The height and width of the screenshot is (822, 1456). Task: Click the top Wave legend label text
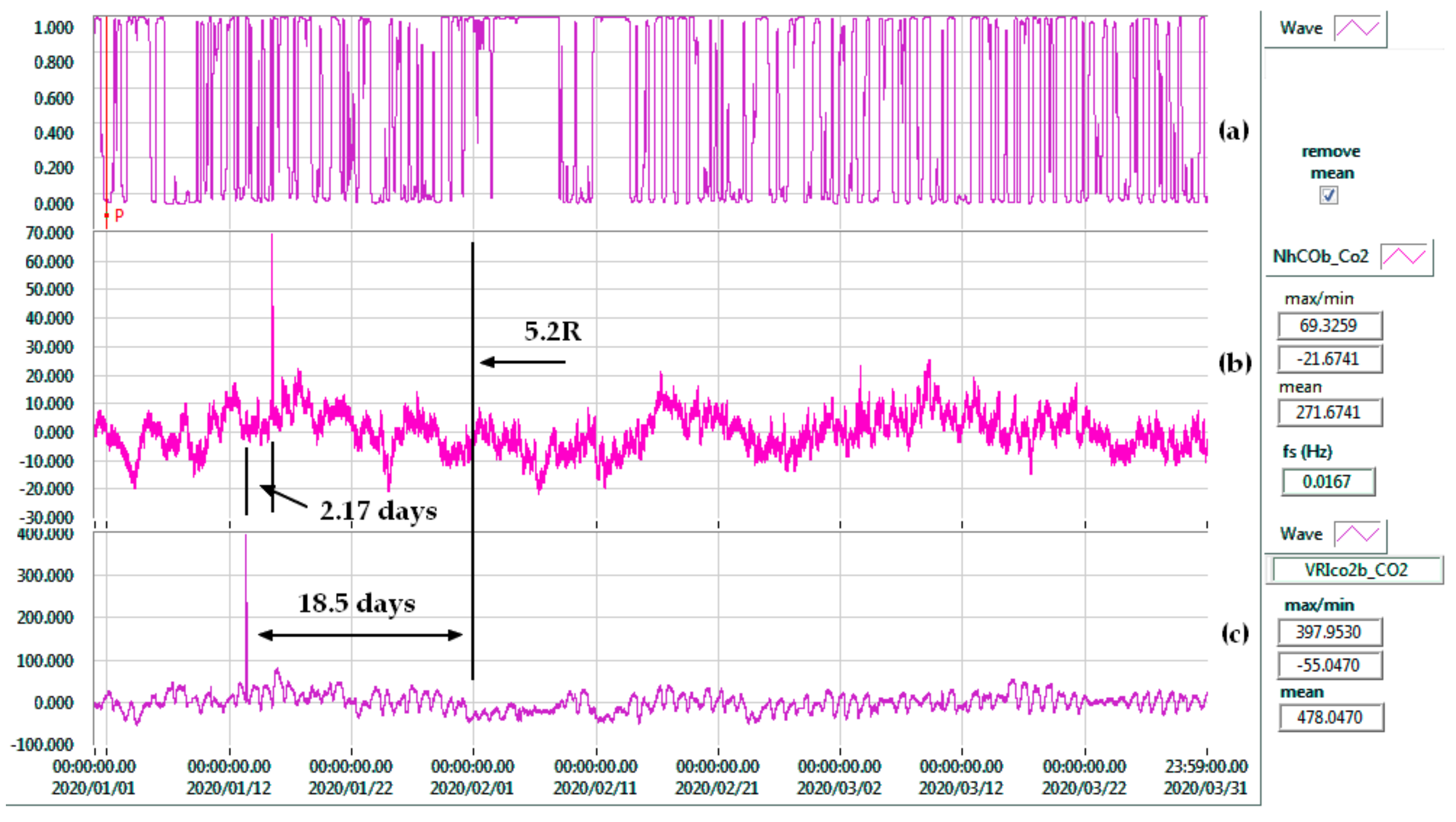pos(1301,28)
